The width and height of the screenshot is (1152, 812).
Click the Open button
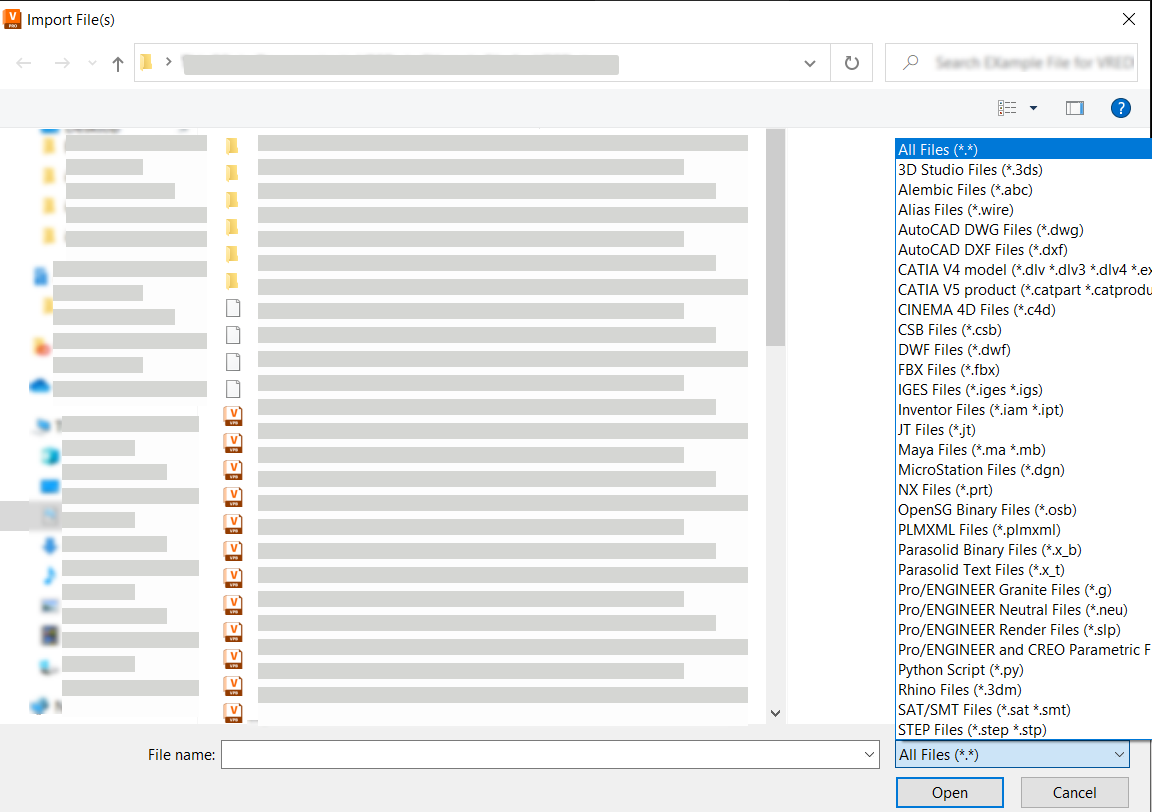[x=948, y=791]
